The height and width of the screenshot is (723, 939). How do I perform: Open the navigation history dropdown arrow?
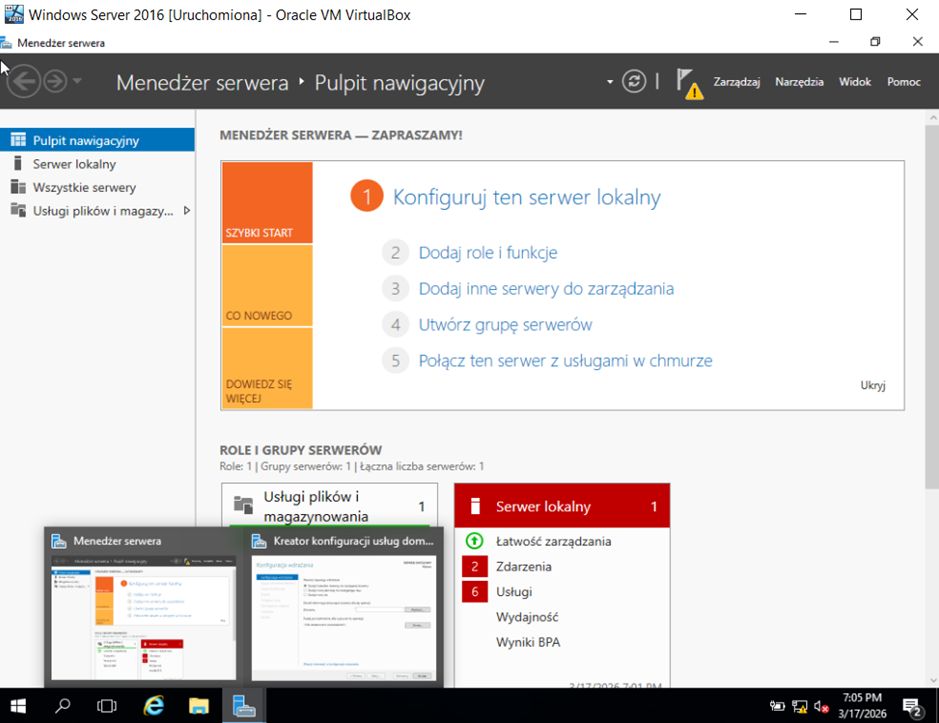(x=78, y=82)
